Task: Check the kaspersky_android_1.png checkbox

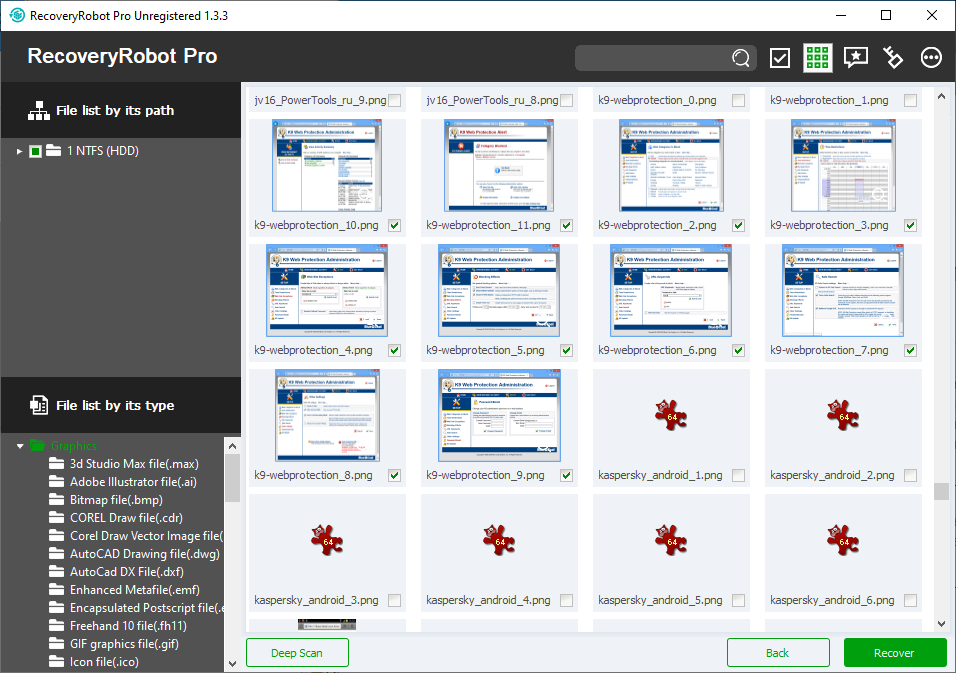Action: click(x=738, y=475)
